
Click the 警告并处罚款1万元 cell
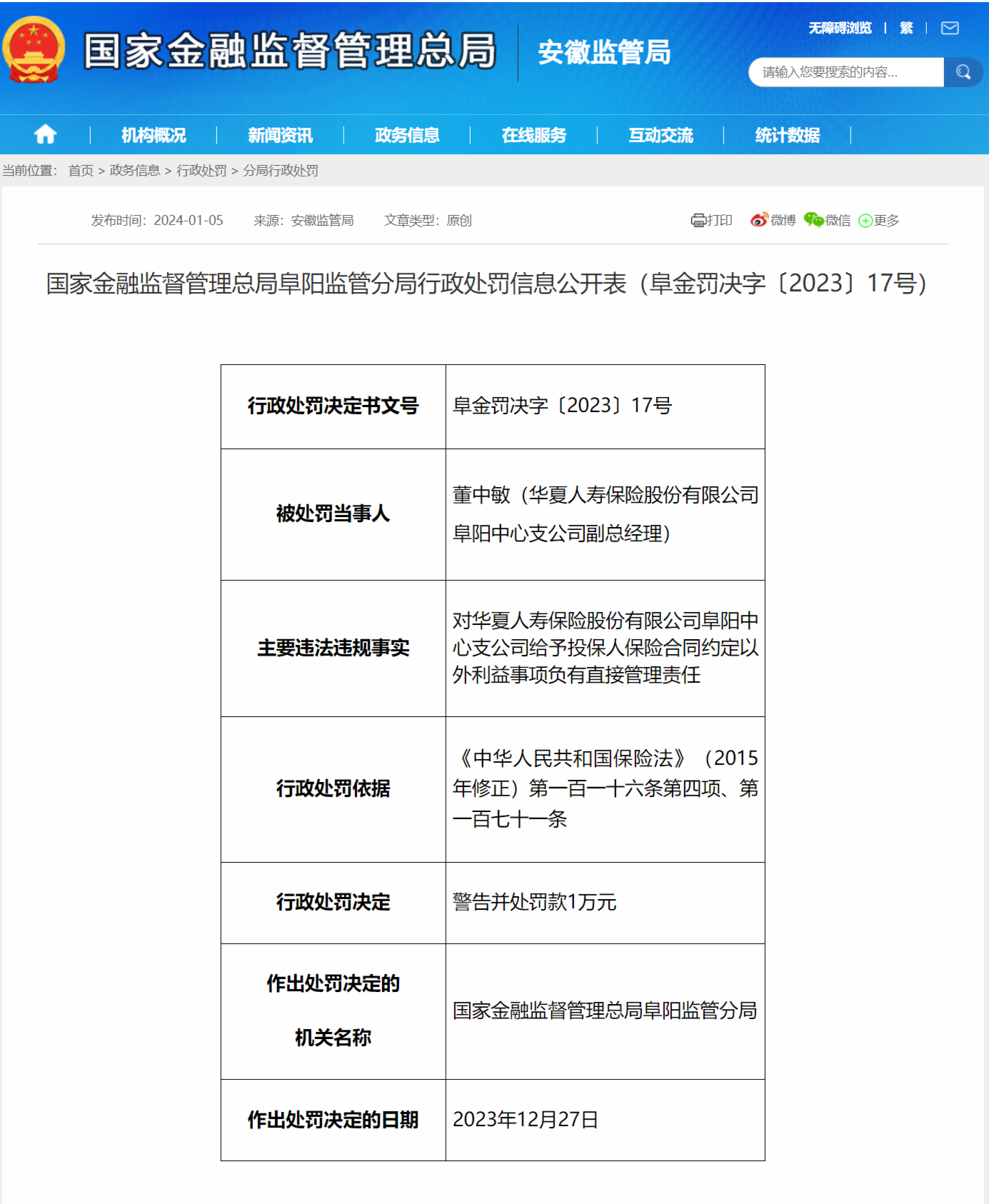606,903
